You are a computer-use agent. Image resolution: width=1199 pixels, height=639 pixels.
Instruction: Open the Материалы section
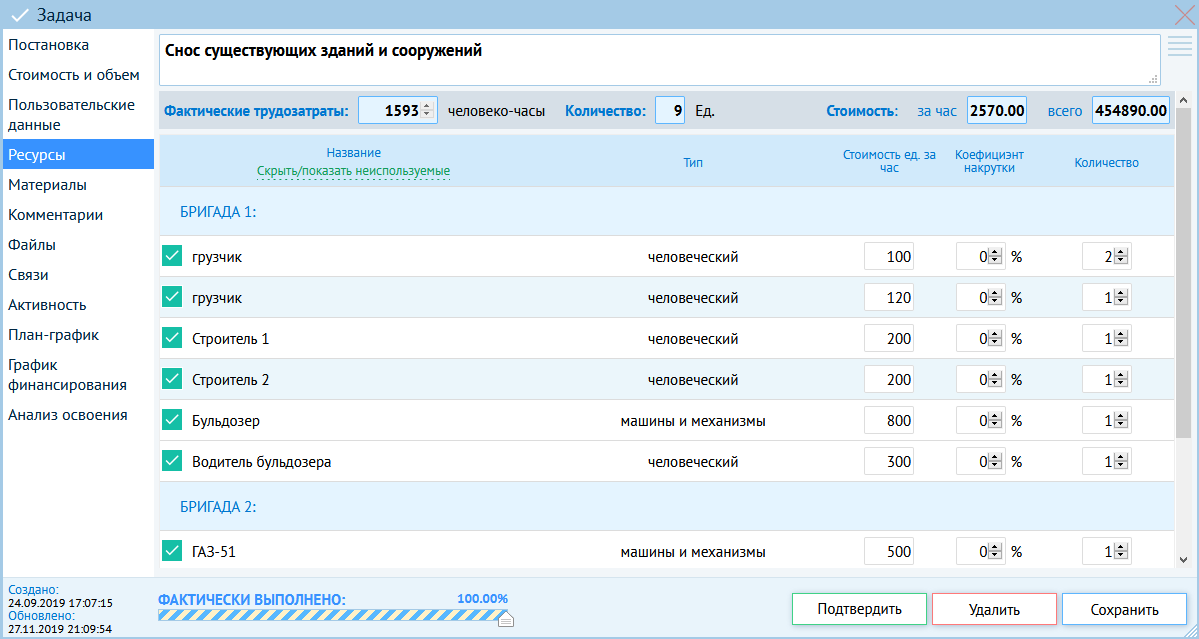78,185
